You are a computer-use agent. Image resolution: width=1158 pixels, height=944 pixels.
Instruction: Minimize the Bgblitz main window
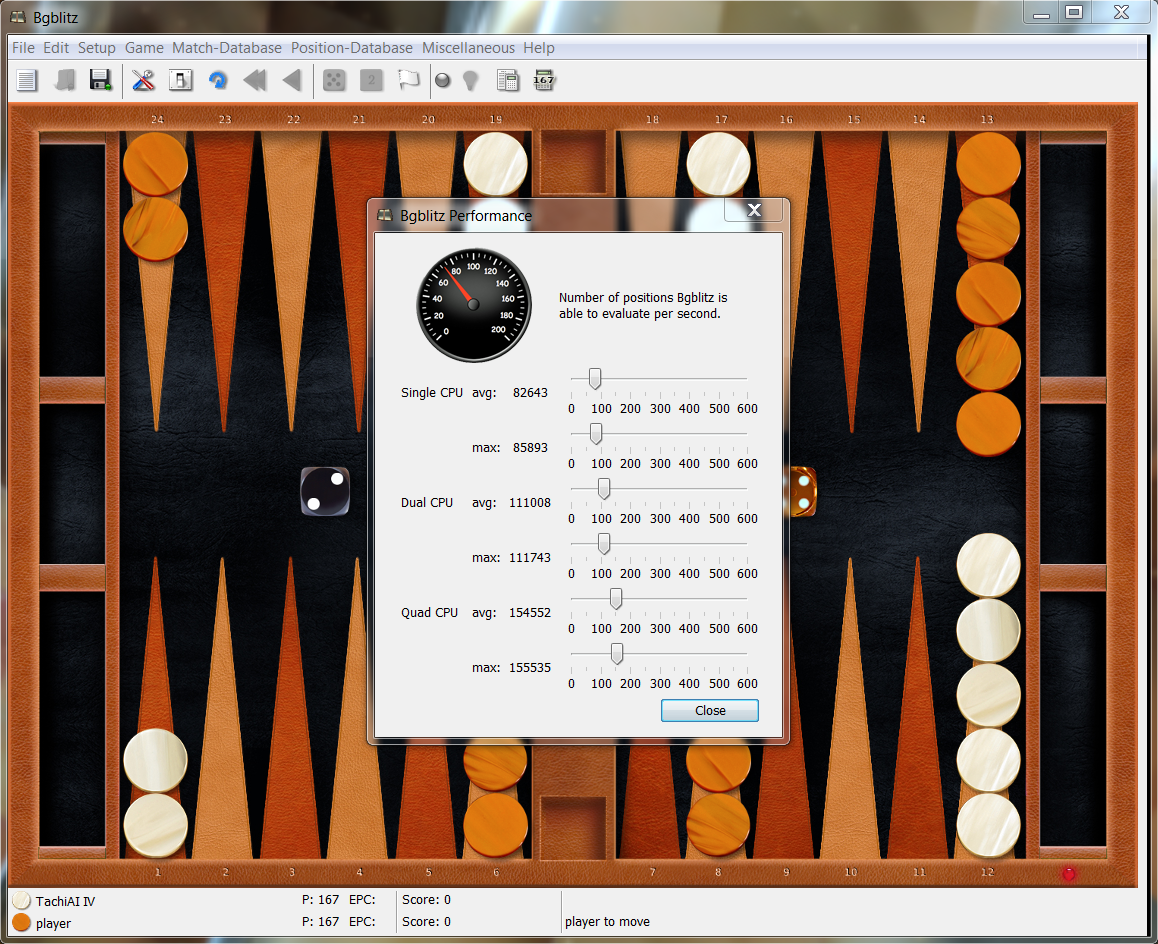[1041, 13]
